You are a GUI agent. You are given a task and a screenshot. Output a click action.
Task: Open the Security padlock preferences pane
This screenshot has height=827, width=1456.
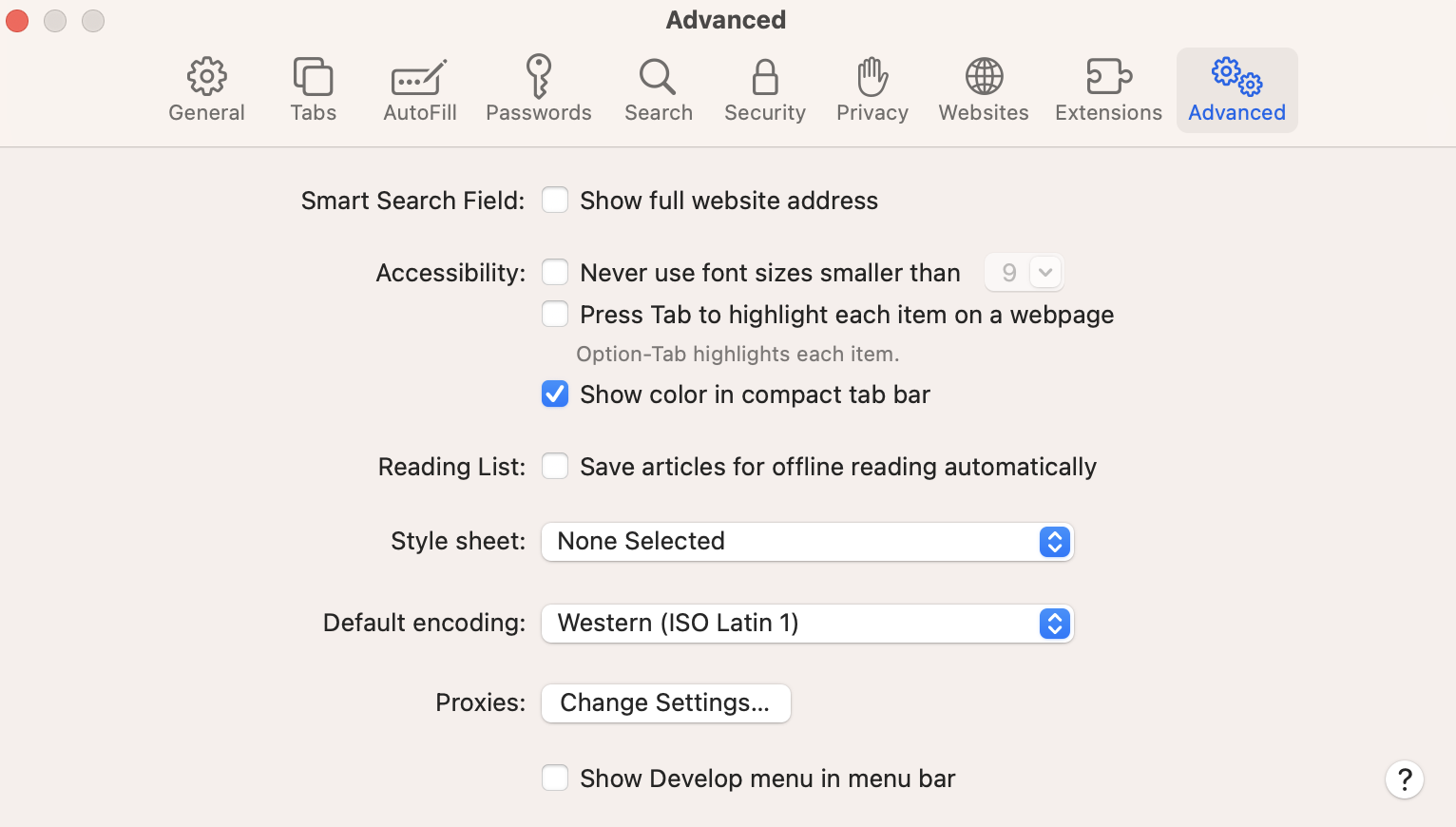coord(764,90)
